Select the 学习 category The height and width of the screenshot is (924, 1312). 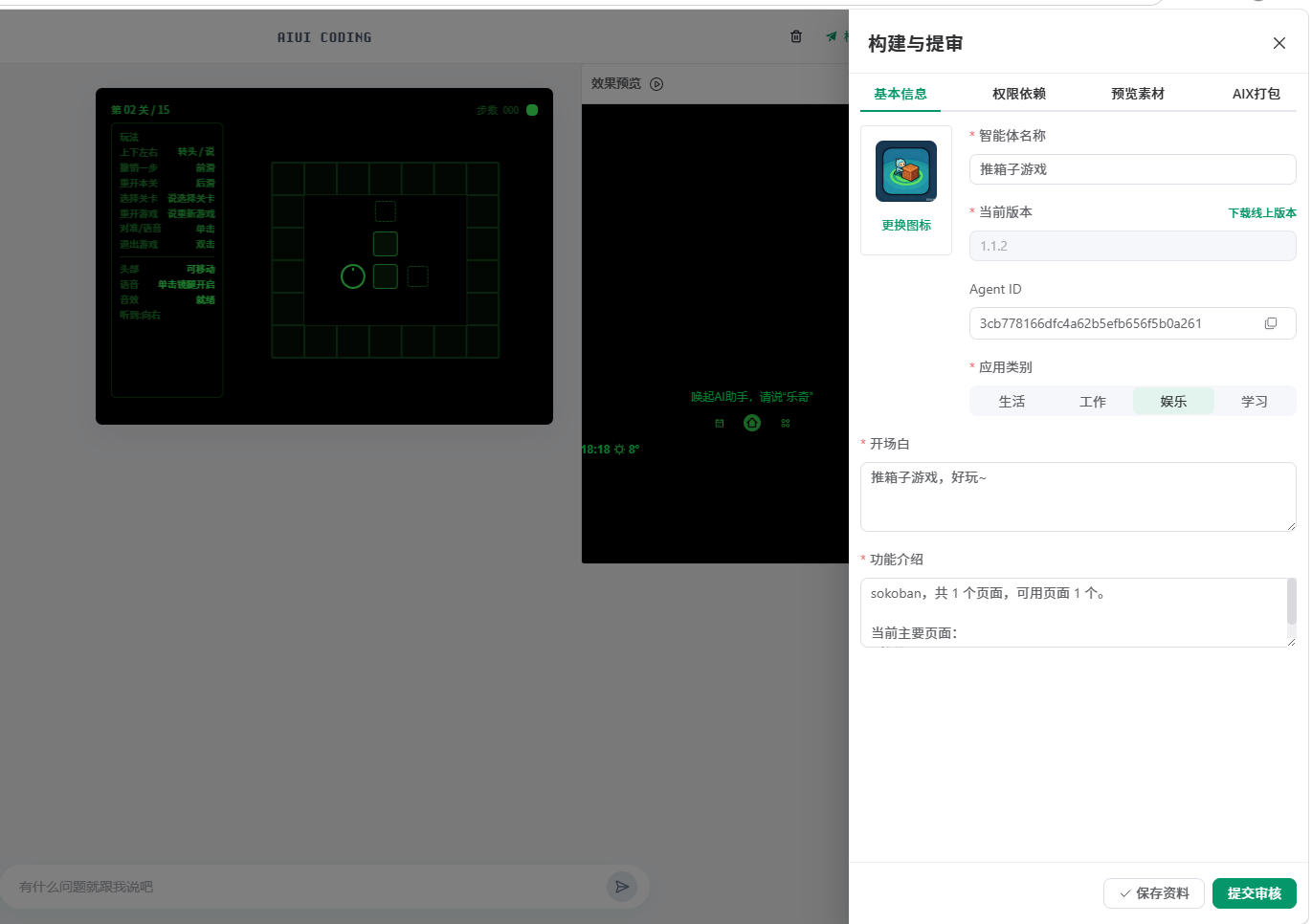coord(1254,402)
